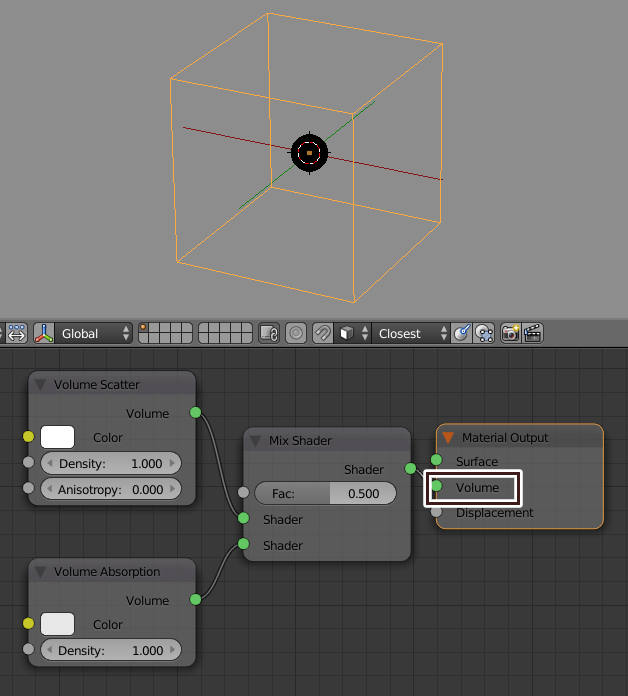Click the Anisotropy value field

tap(111, 489)
